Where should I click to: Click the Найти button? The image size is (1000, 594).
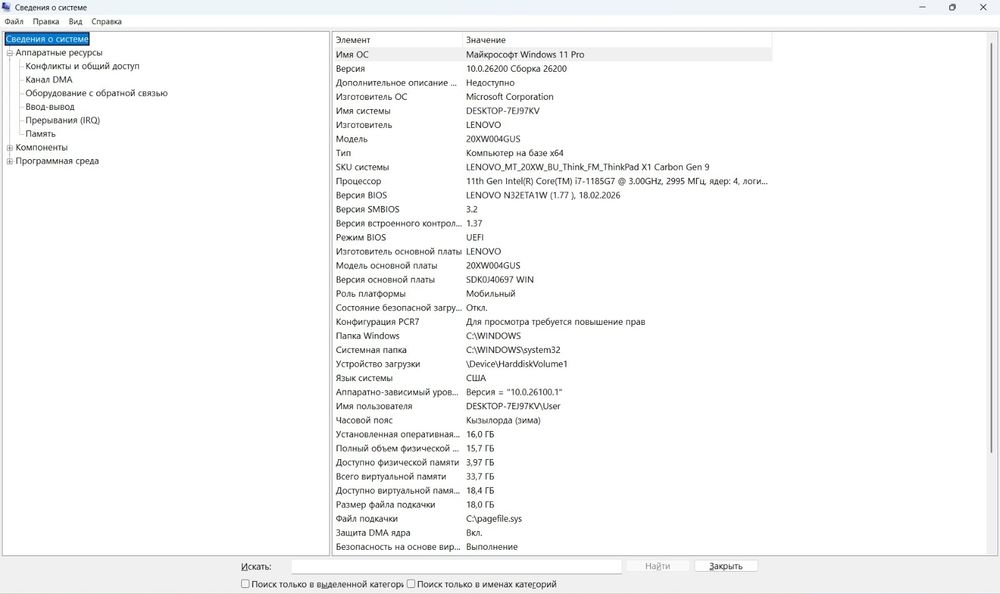(658, 566)
